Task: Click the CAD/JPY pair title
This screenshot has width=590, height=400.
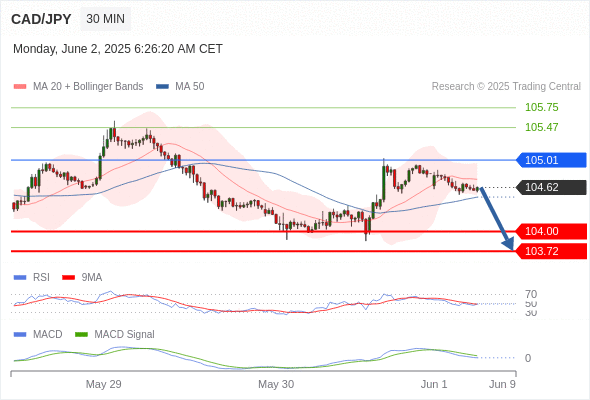Action: tap(41, 19)
